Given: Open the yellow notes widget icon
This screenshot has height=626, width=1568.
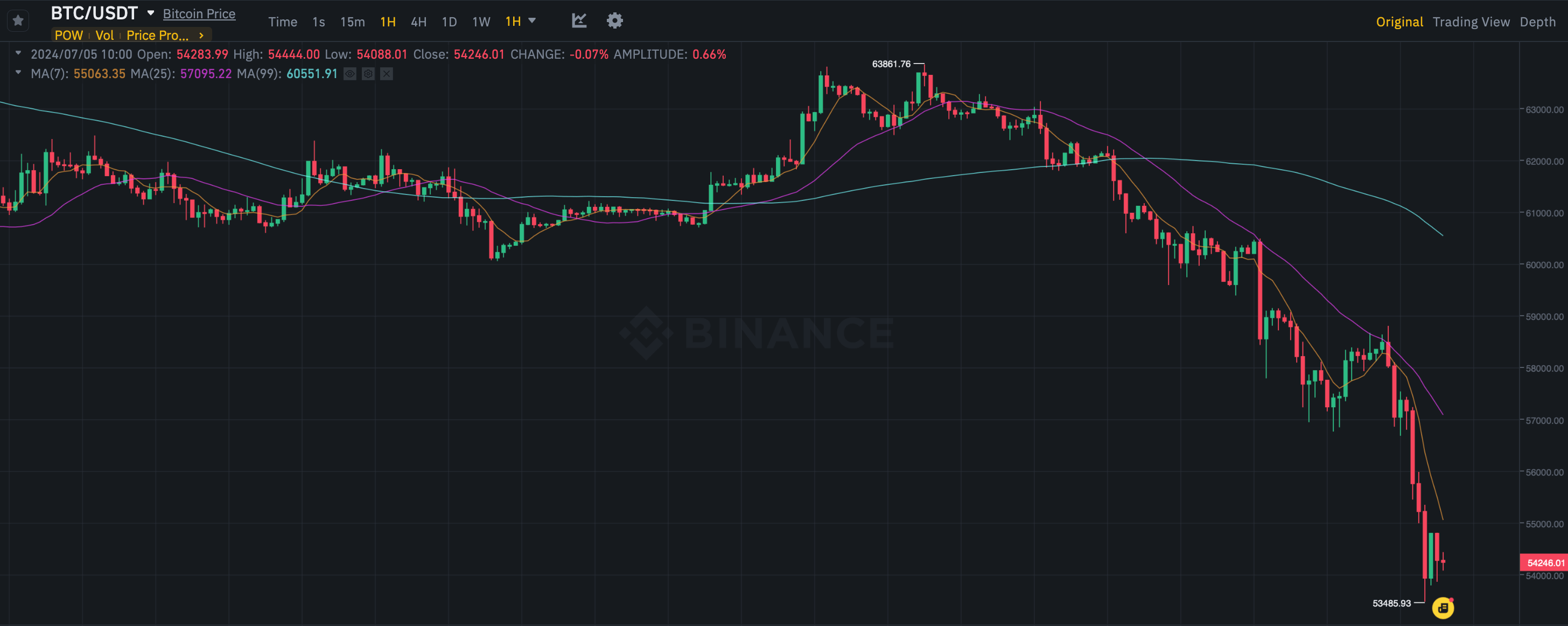Looking at the screenshot, I should pos(1443,607).
